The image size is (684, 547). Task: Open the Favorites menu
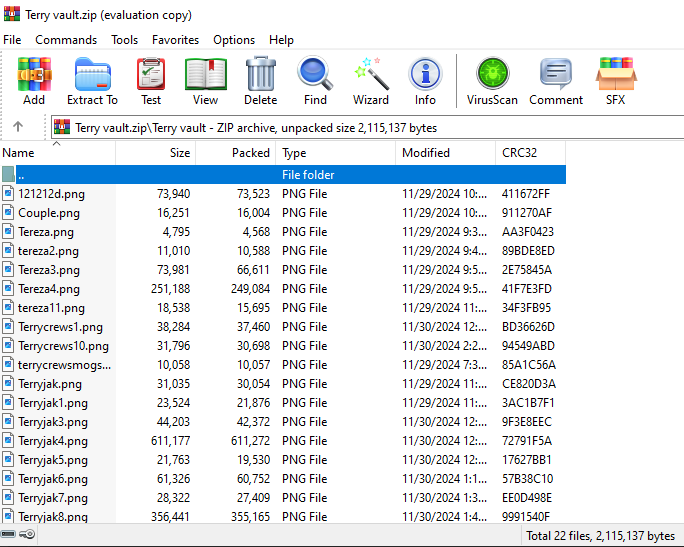coord(175,40)
